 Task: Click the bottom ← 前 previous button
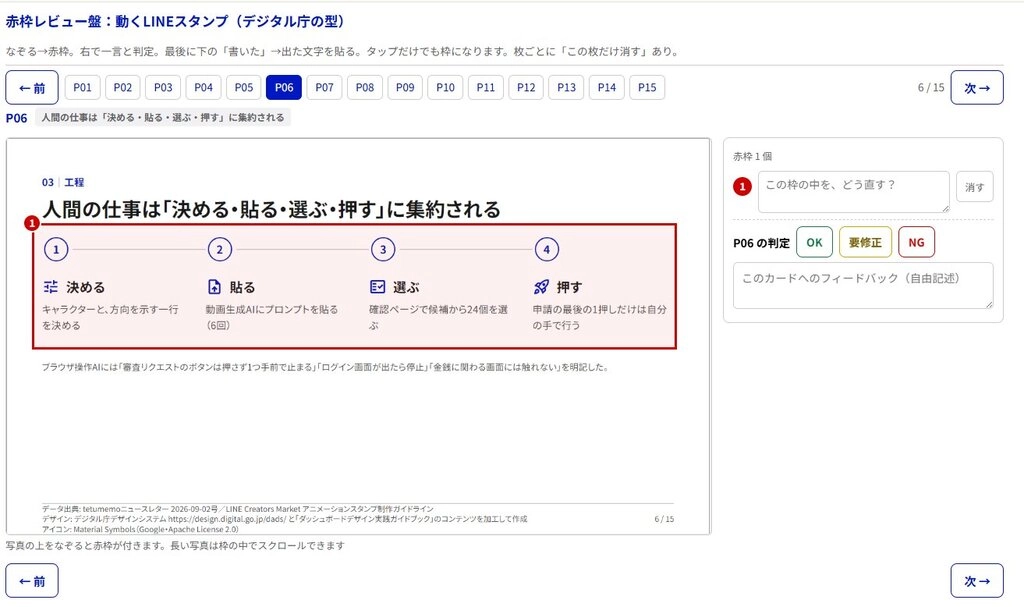(x=32, y=581)
